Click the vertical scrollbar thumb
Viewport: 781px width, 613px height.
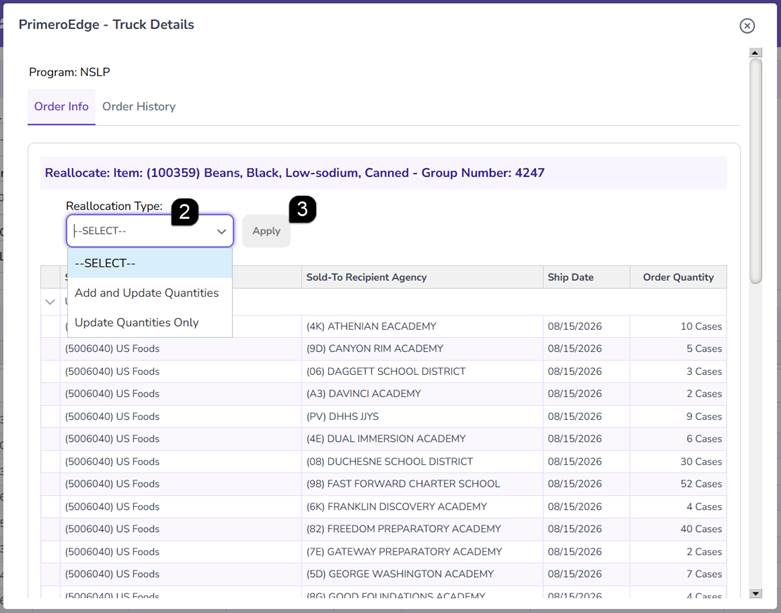click(756, 171)
